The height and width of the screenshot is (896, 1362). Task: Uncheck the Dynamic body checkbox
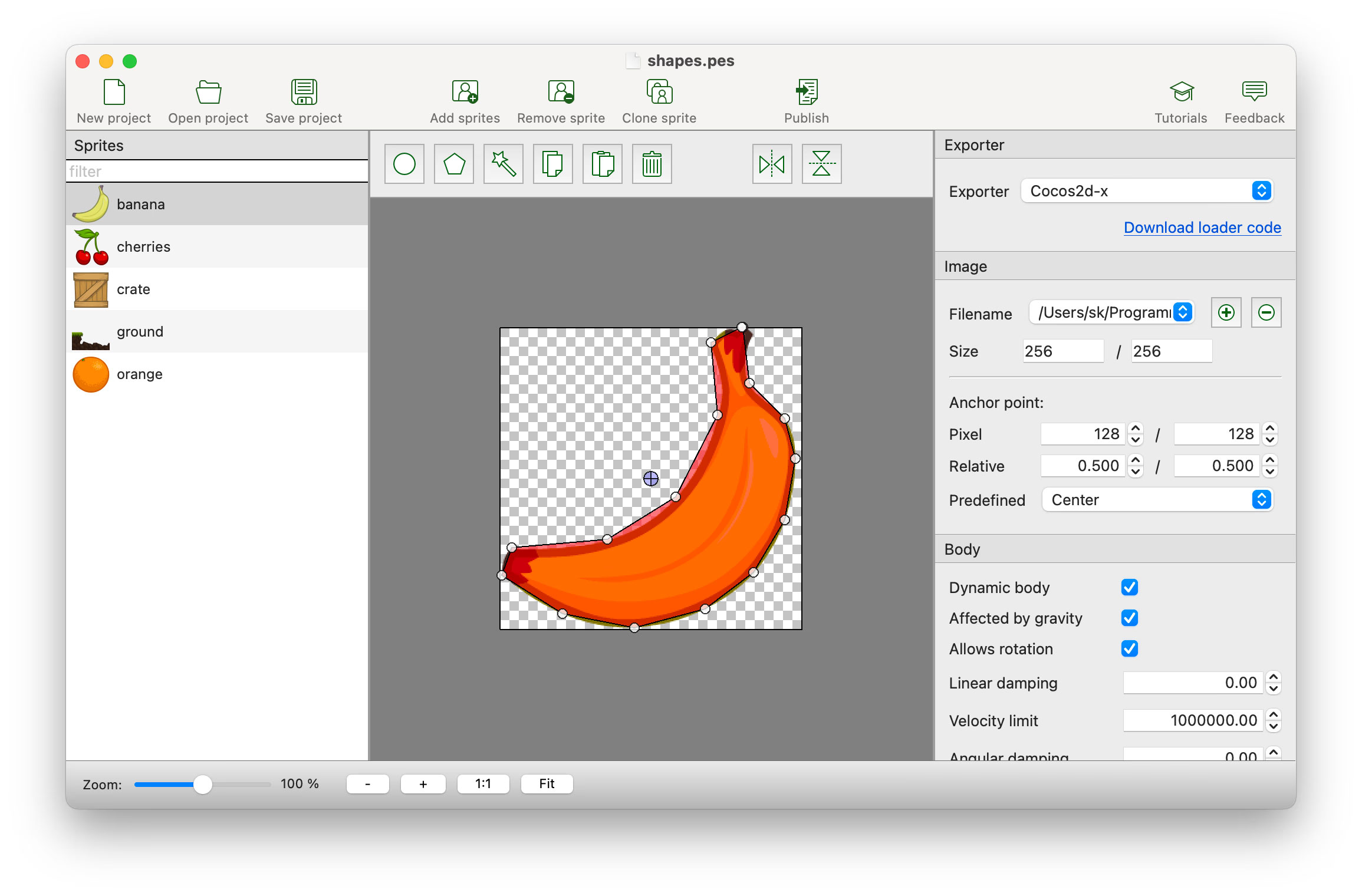pyautogui.click(x=1129, y=587)
